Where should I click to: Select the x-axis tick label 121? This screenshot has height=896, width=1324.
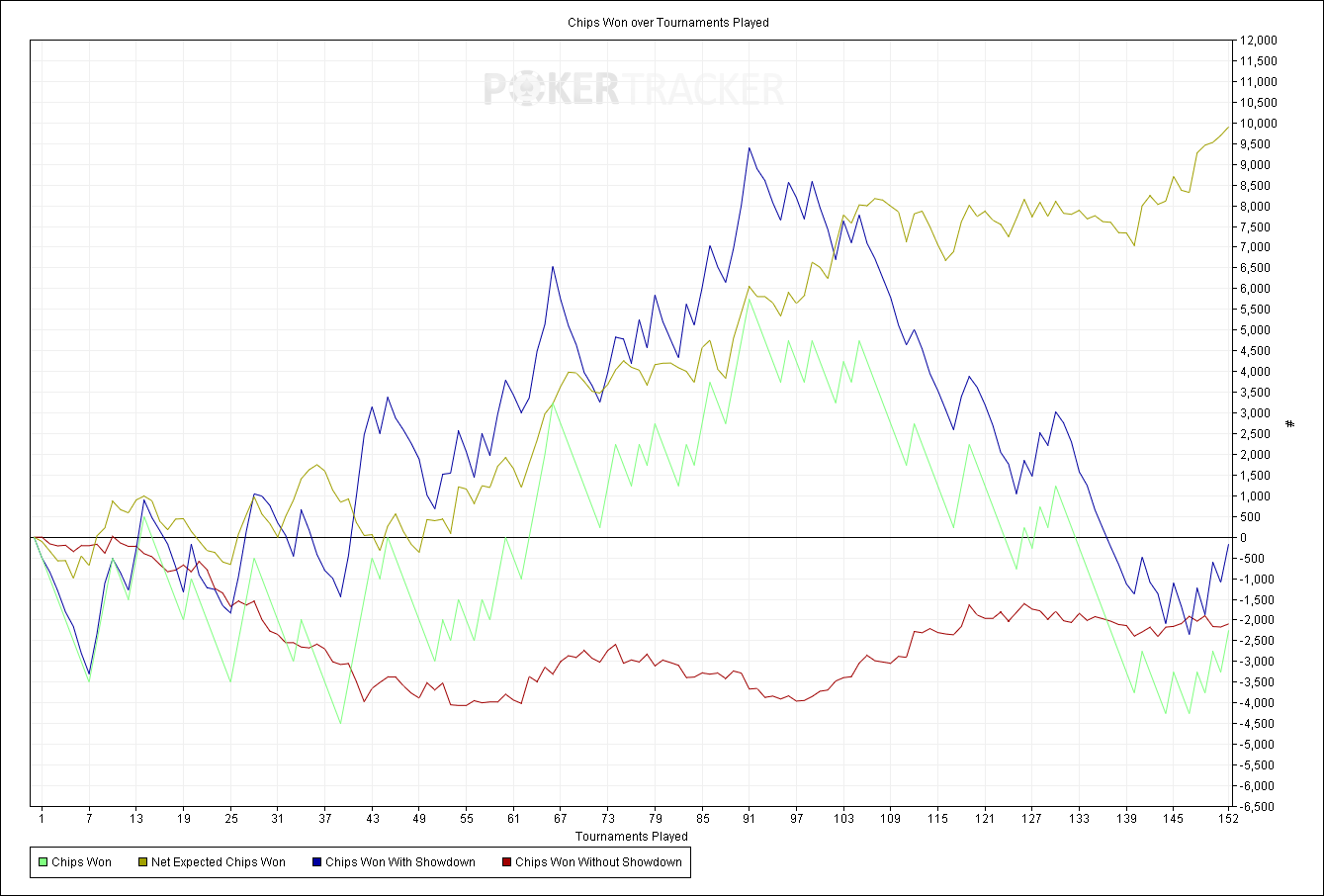point(985,820)
